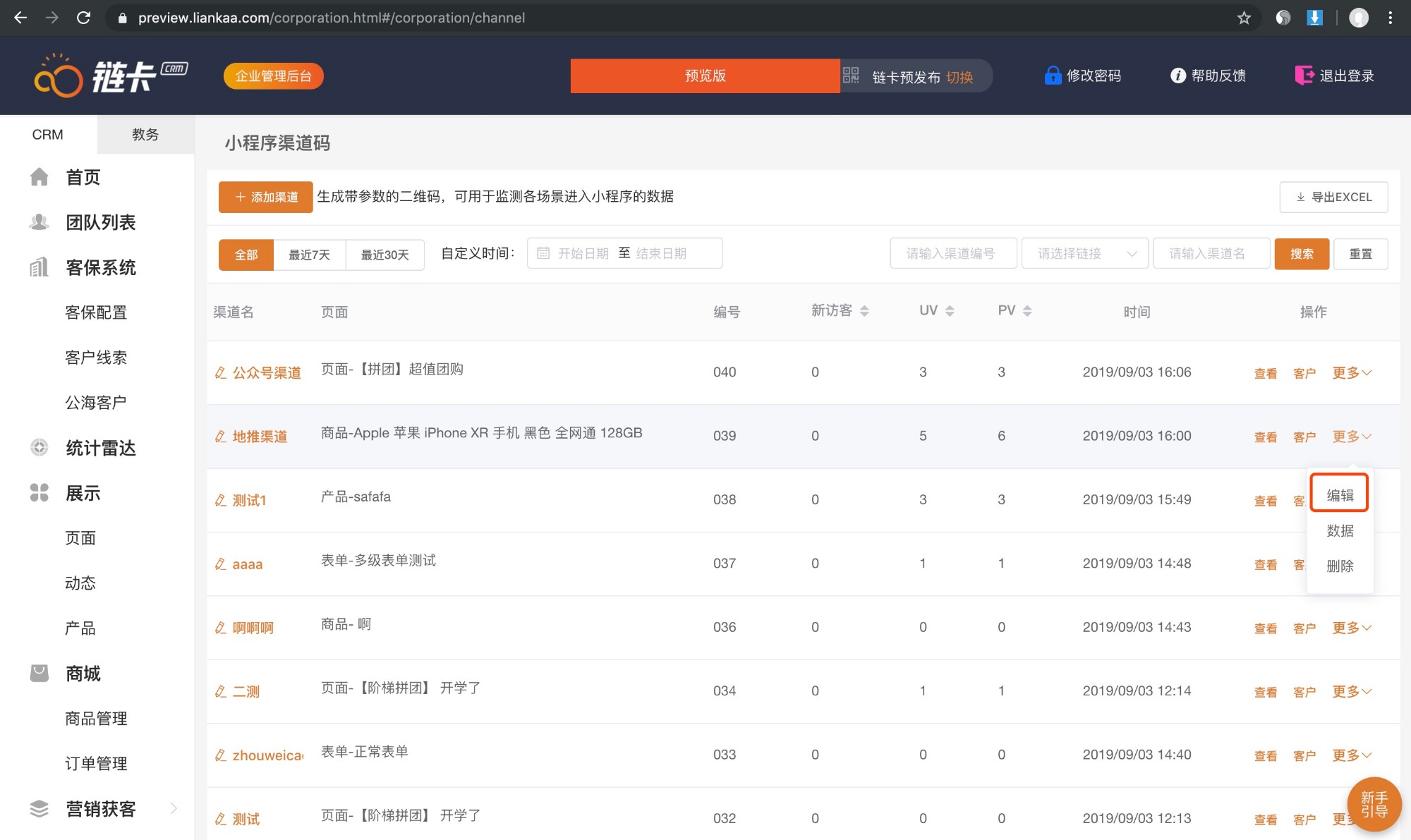
Task: Toggle the 最近7天 time filter
Action: click(309, 255)
